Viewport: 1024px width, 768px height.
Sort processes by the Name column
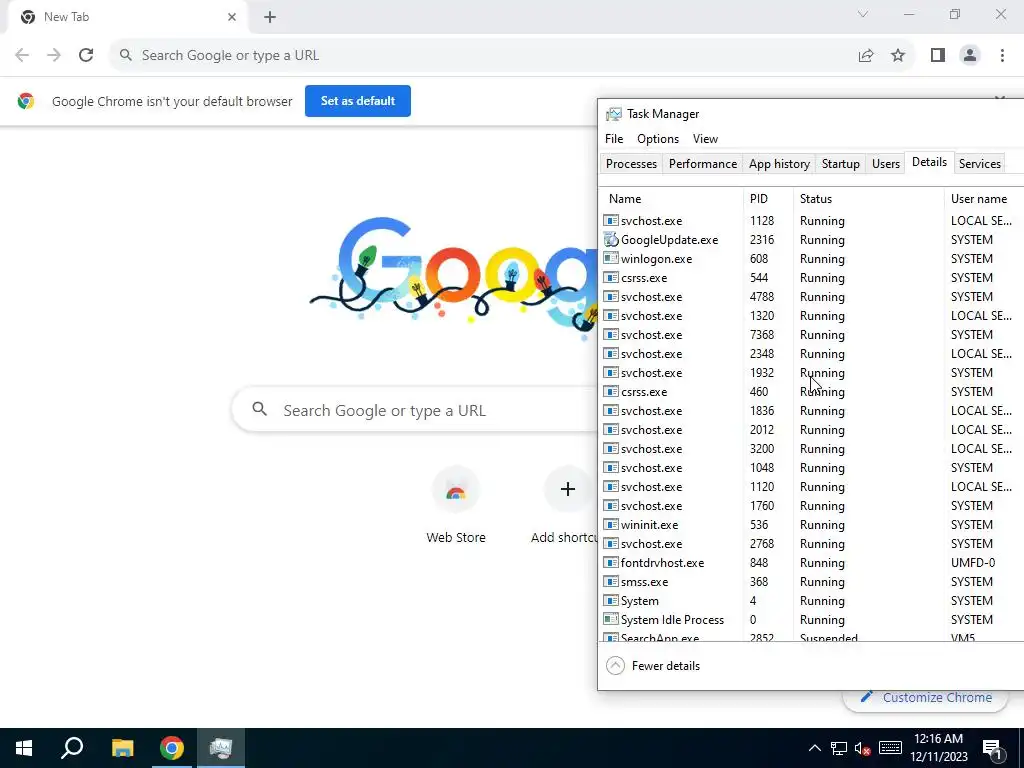click(671, 199)
